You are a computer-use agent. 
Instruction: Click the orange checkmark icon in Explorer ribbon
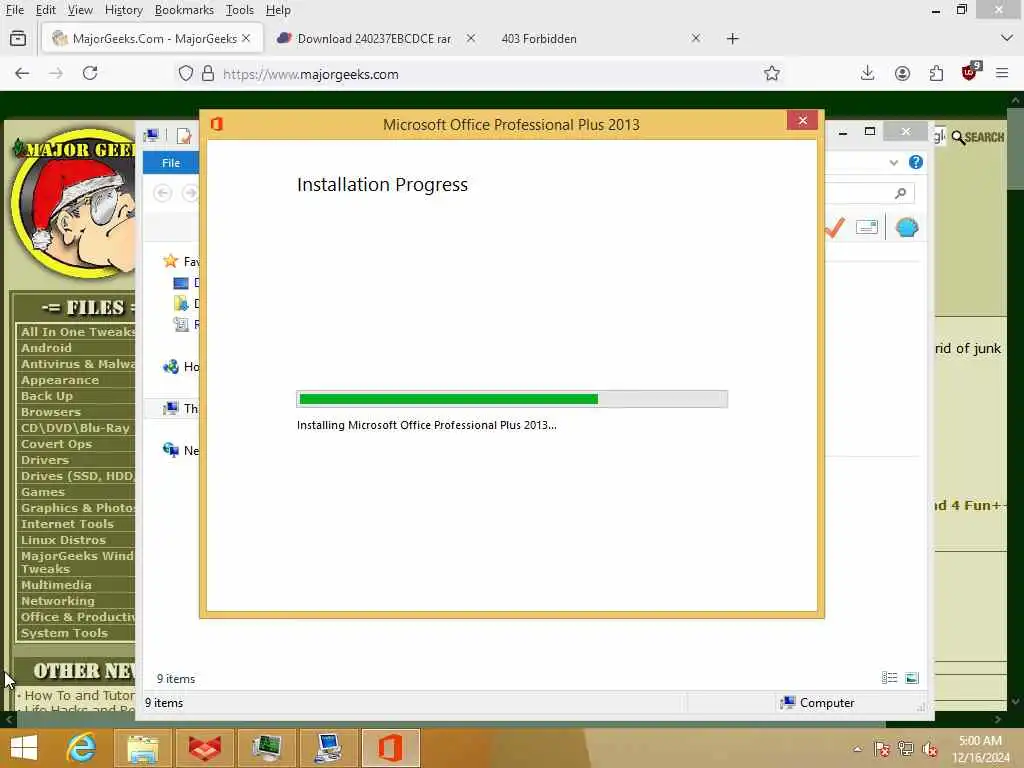tap(835, 227)
